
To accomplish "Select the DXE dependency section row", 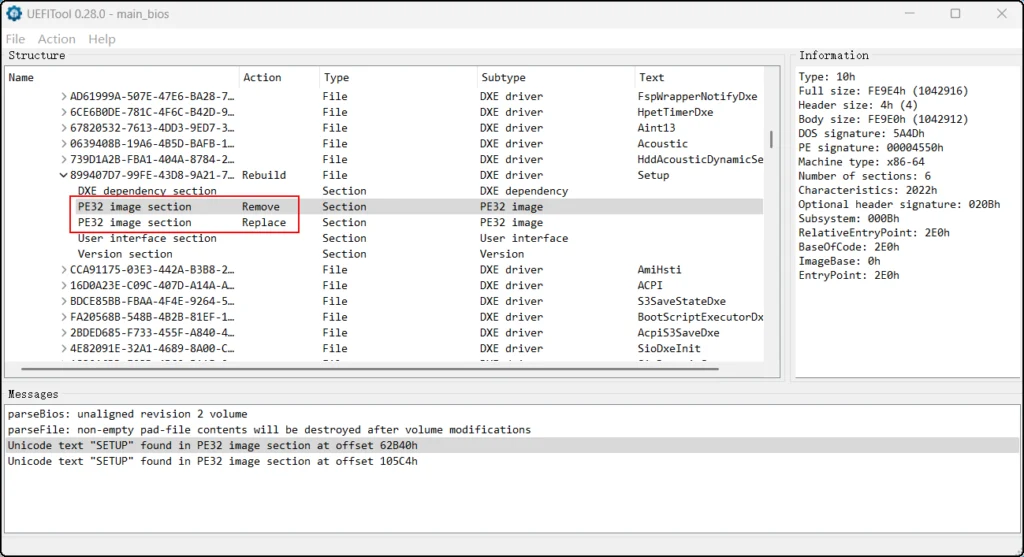I will [x=147, y=191].
